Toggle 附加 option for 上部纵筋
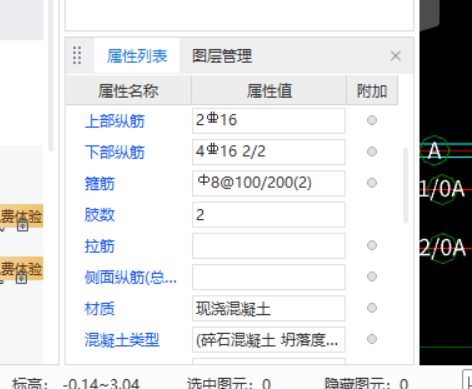Image resolution: width=472 pixels, height=389 pixels. tap(372, 120)
